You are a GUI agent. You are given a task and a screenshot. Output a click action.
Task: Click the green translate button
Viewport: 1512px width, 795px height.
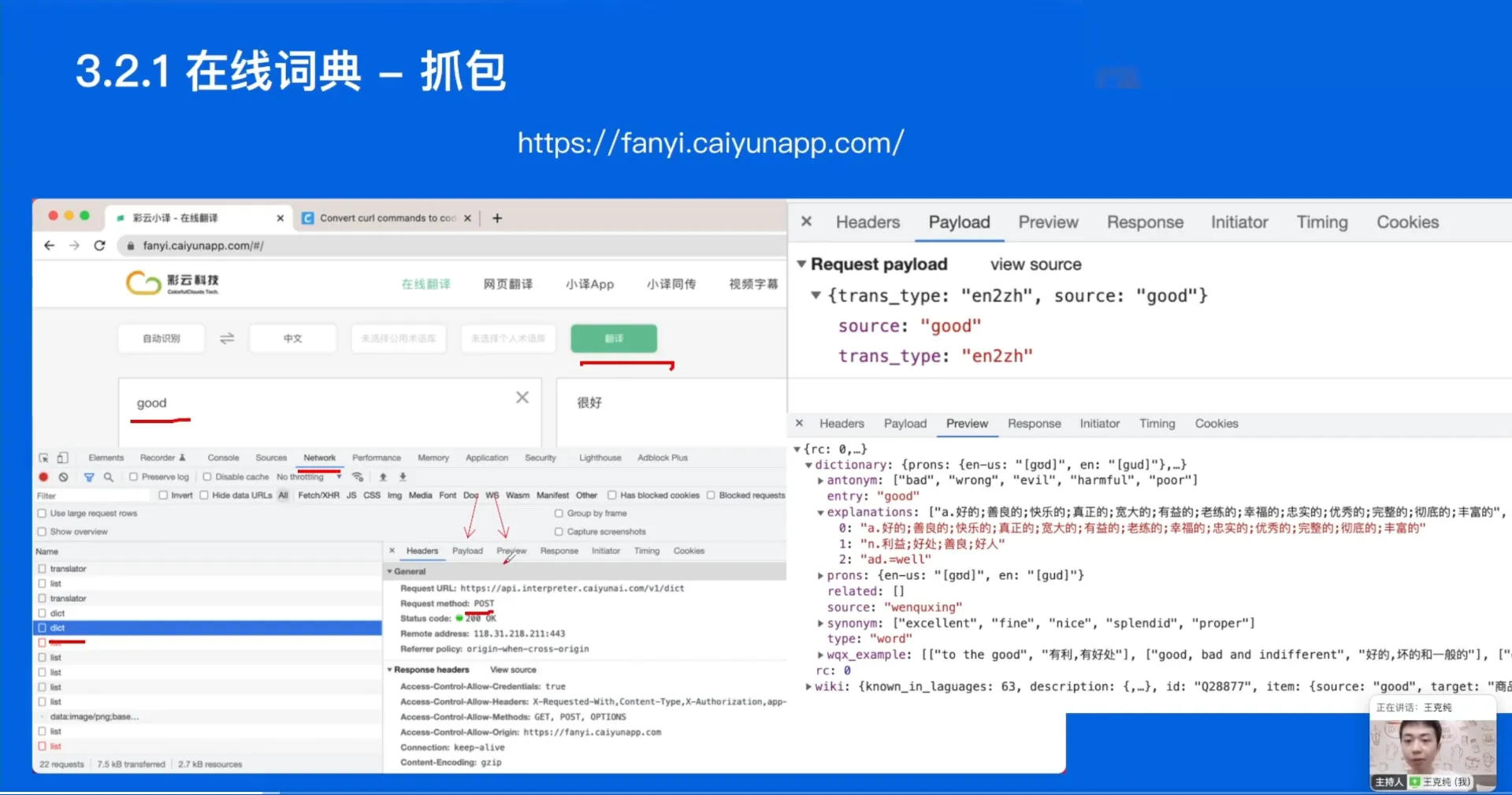pos(614,338)
